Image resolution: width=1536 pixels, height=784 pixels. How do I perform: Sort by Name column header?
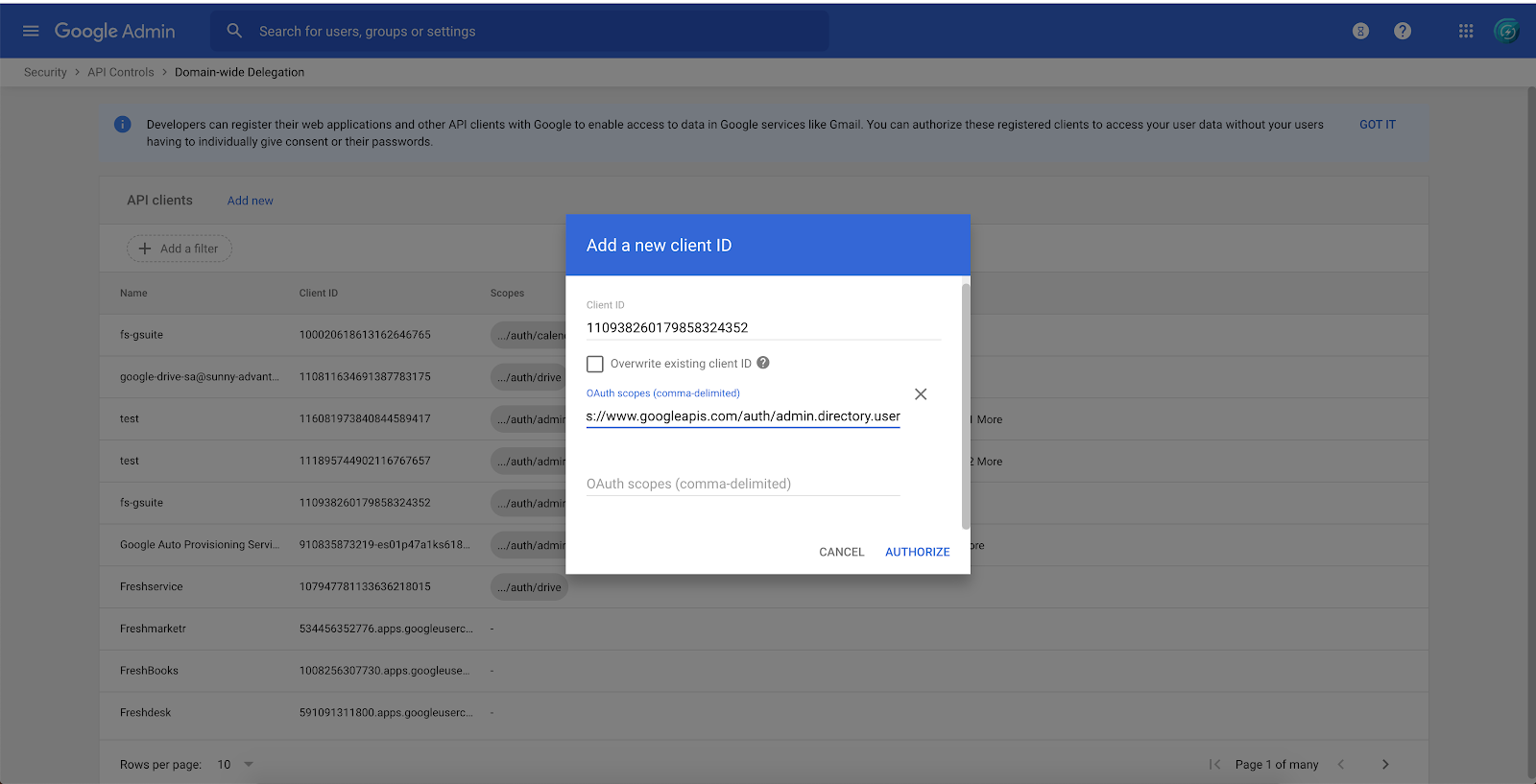(133, 293)
